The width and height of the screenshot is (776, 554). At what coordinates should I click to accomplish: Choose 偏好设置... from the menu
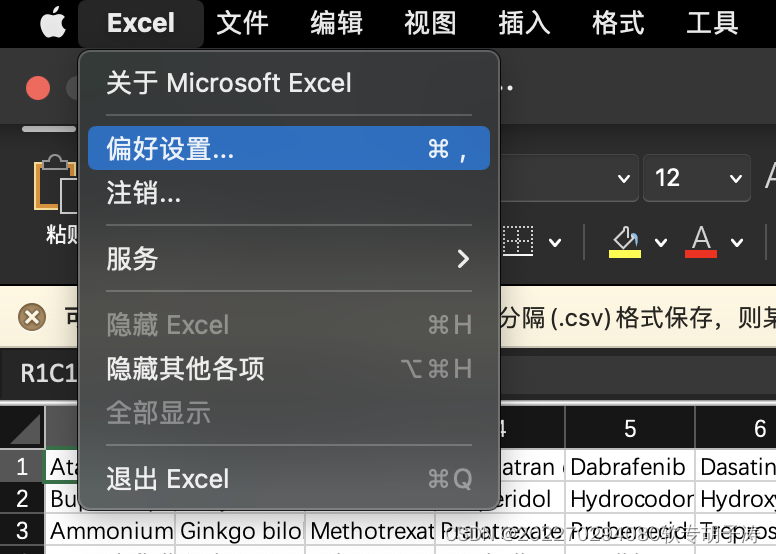[x=289, y=148]
